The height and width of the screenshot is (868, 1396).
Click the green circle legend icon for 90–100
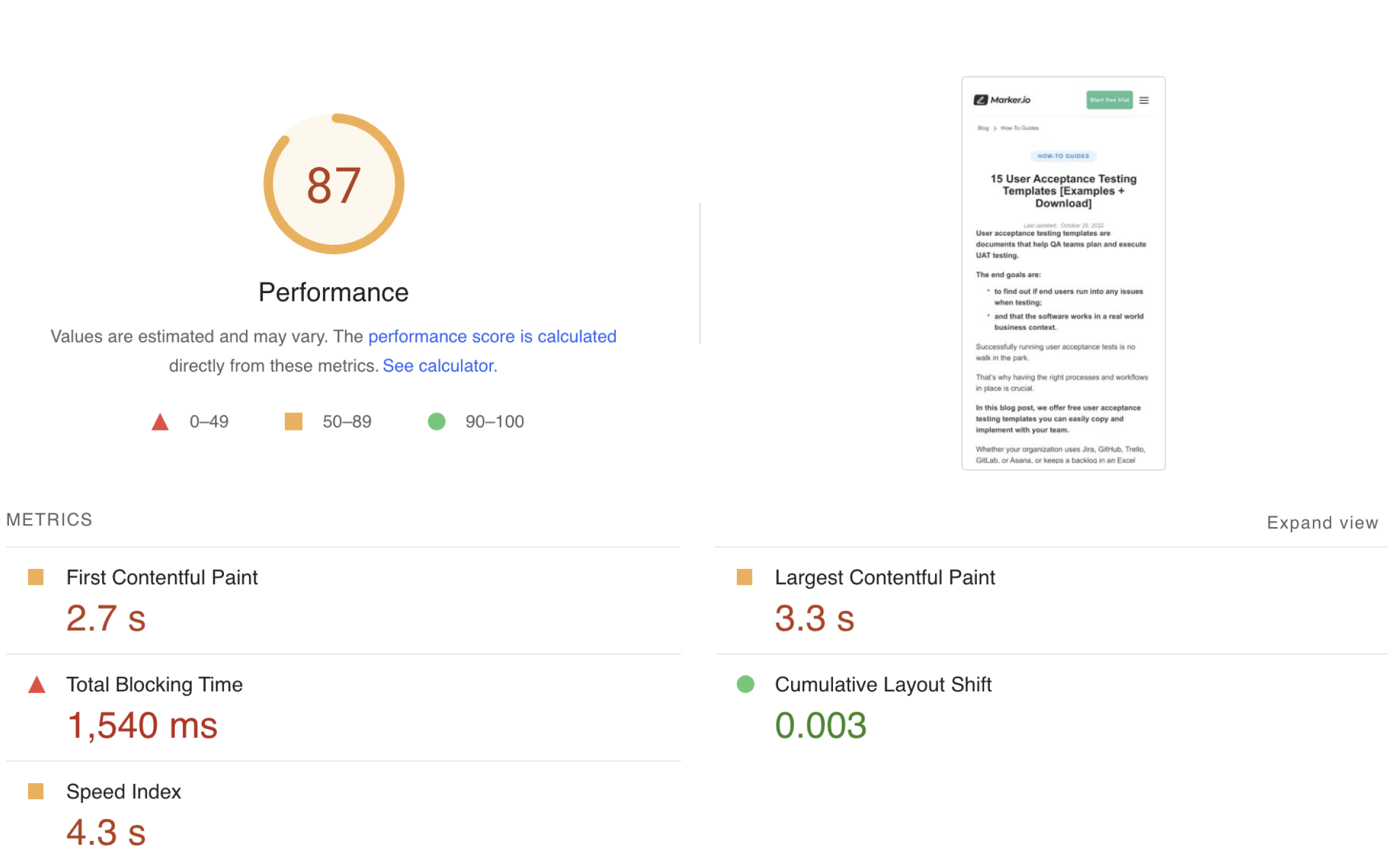[x=436, y=421]
